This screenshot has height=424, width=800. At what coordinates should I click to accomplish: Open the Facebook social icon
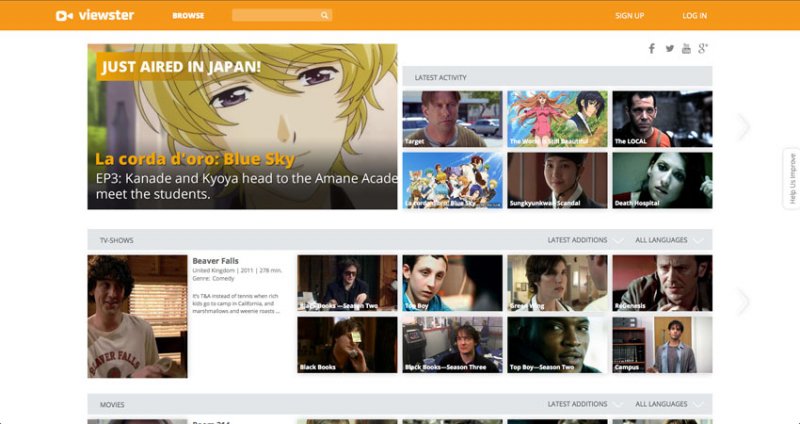click(651, 48)
